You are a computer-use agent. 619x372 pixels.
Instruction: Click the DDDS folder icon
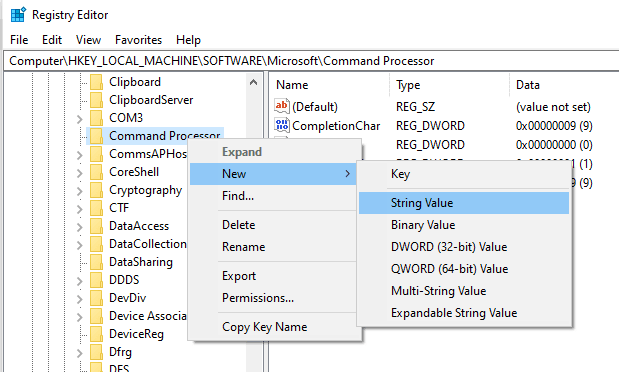96,280
